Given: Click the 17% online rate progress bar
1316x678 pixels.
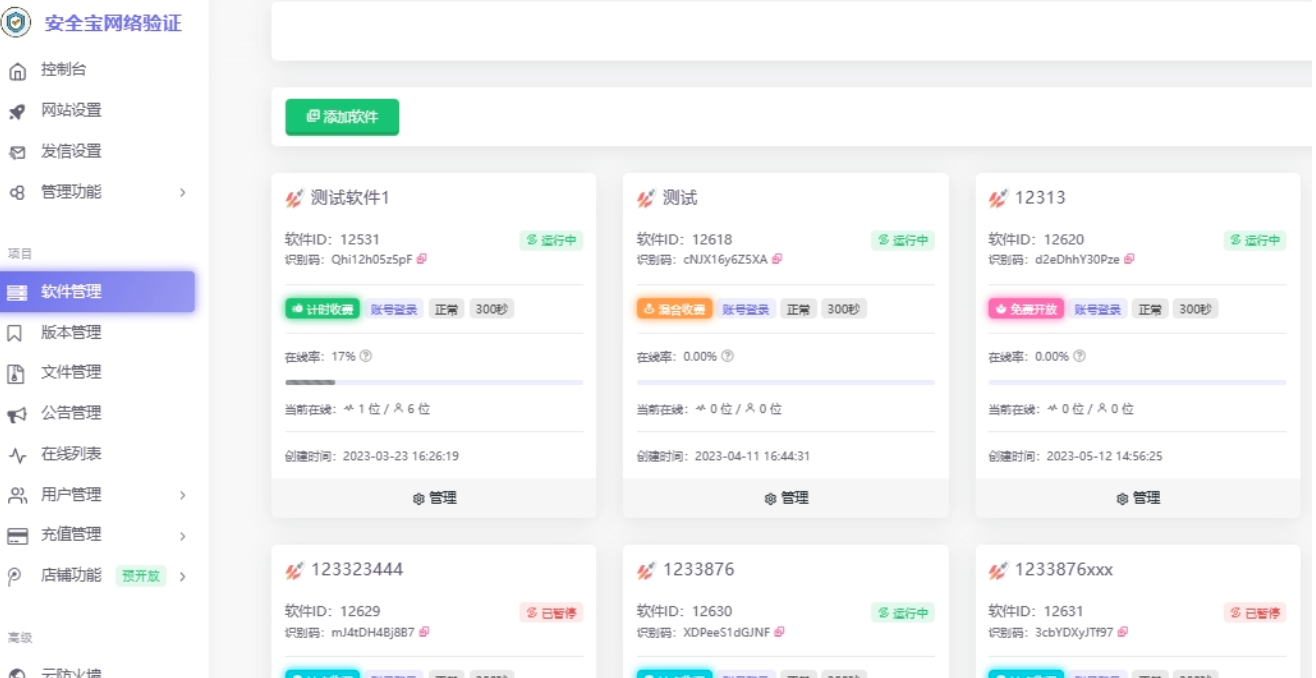Looking at the screenshot, I should pyautogui.click(x=434, y=382).
